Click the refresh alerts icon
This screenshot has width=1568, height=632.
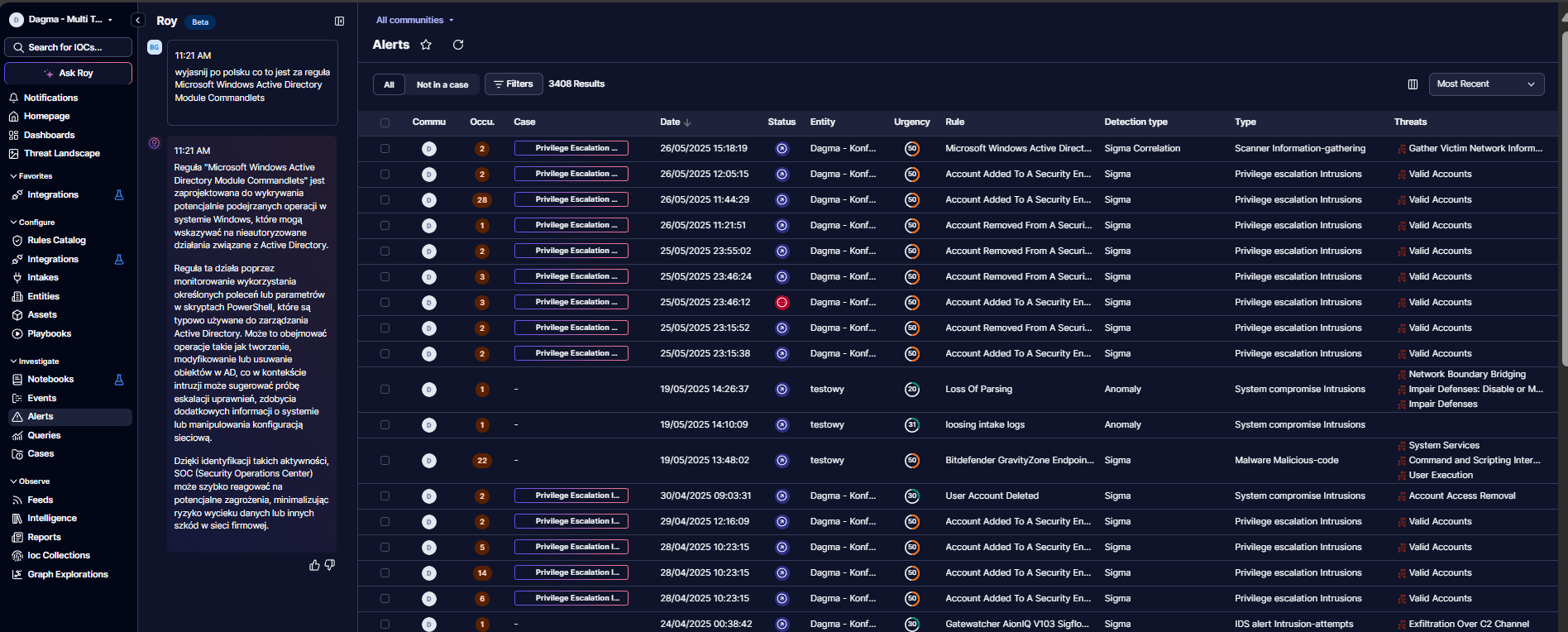458,45
